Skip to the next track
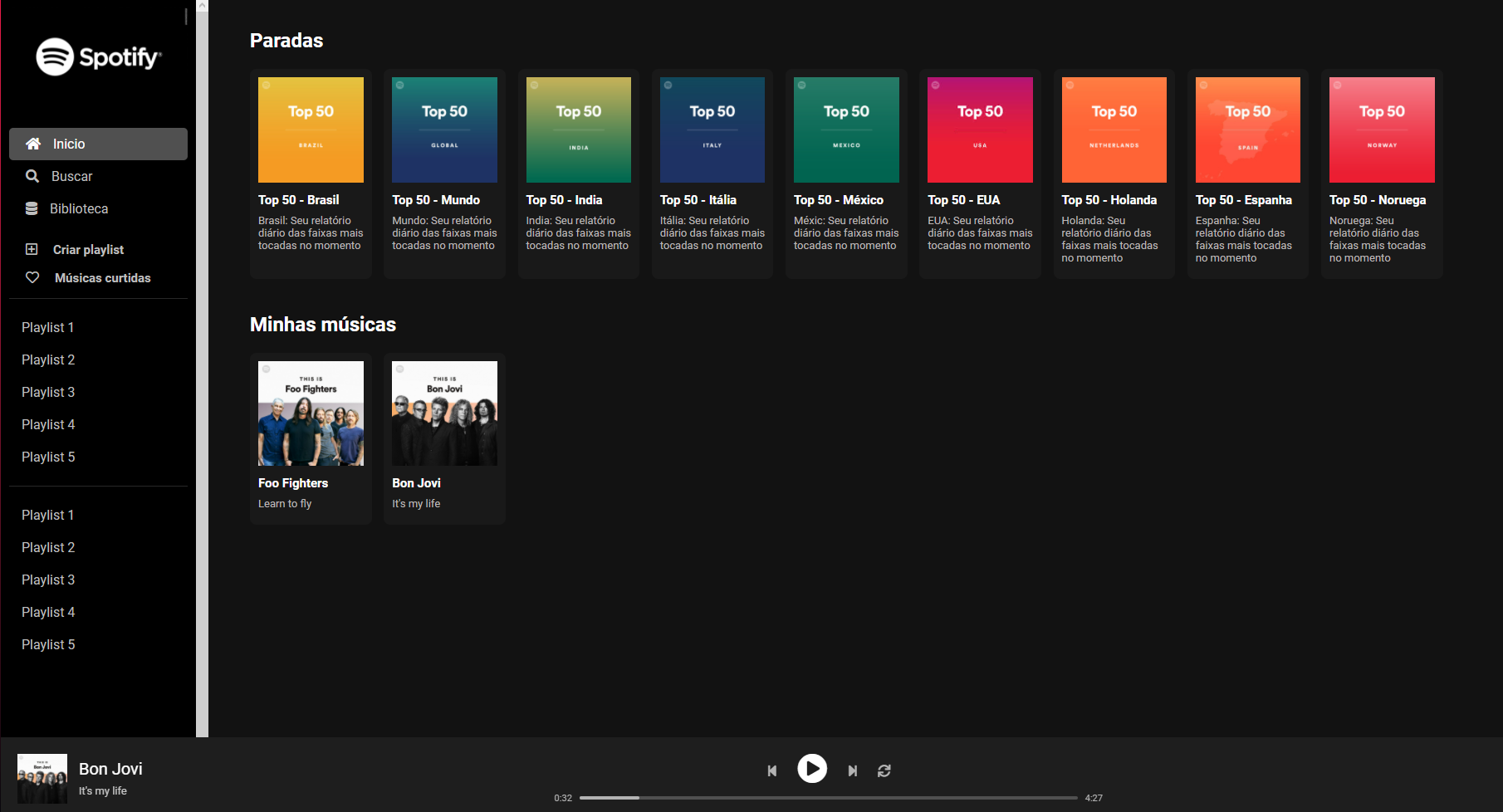This screenshot has height=812, width=1503. click(x=852, y=770)
